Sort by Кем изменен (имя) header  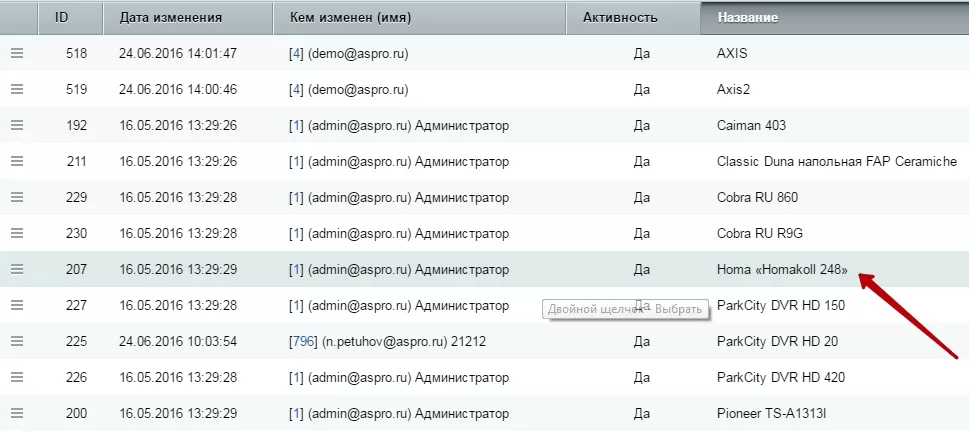[420, 17]
